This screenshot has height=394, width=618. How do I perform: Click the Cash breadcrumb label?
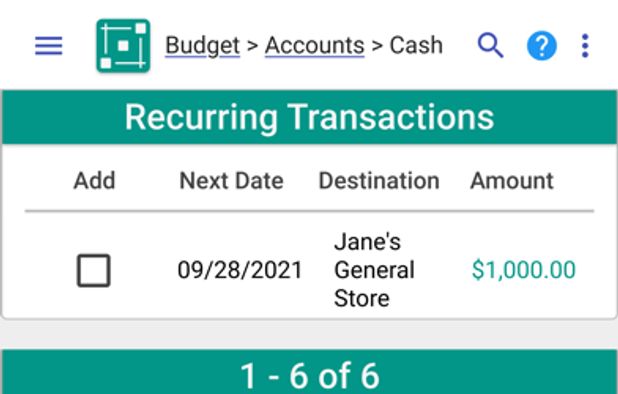tap(416, 45)
